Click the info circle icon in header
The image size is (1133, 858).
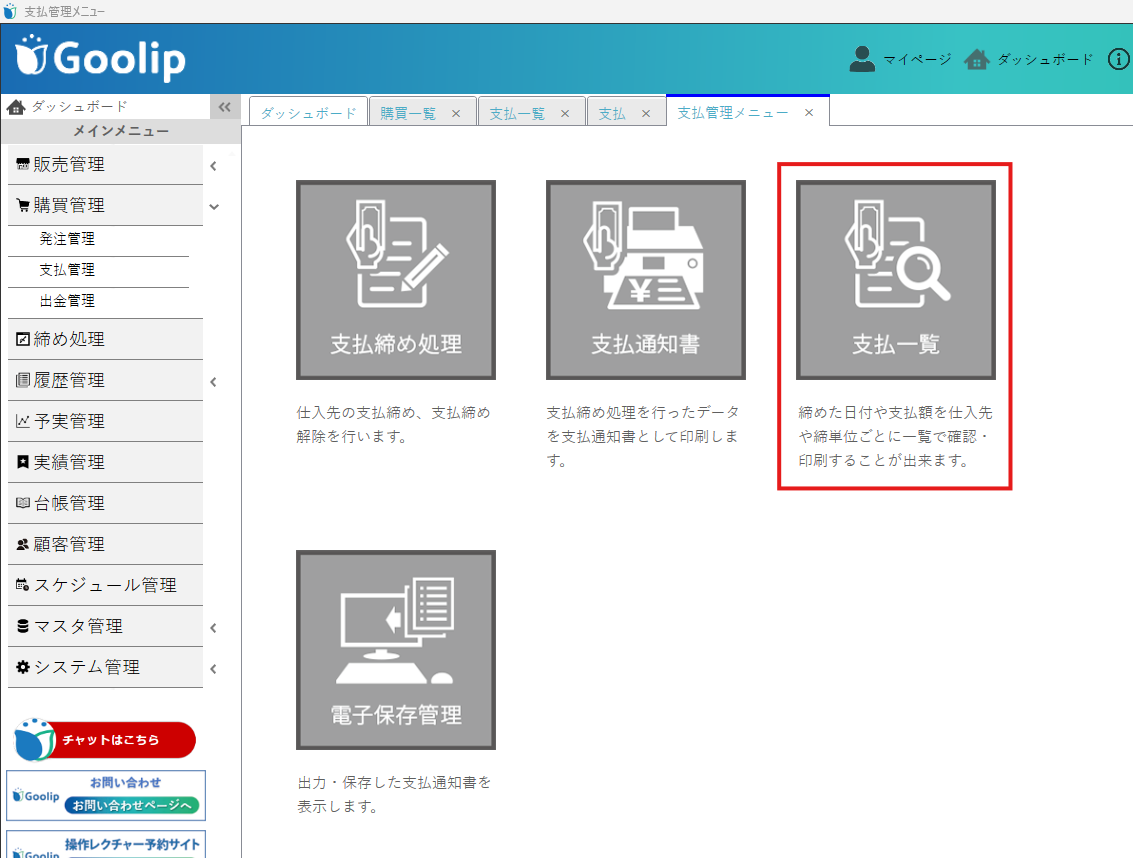click(x=1119, y=59)
